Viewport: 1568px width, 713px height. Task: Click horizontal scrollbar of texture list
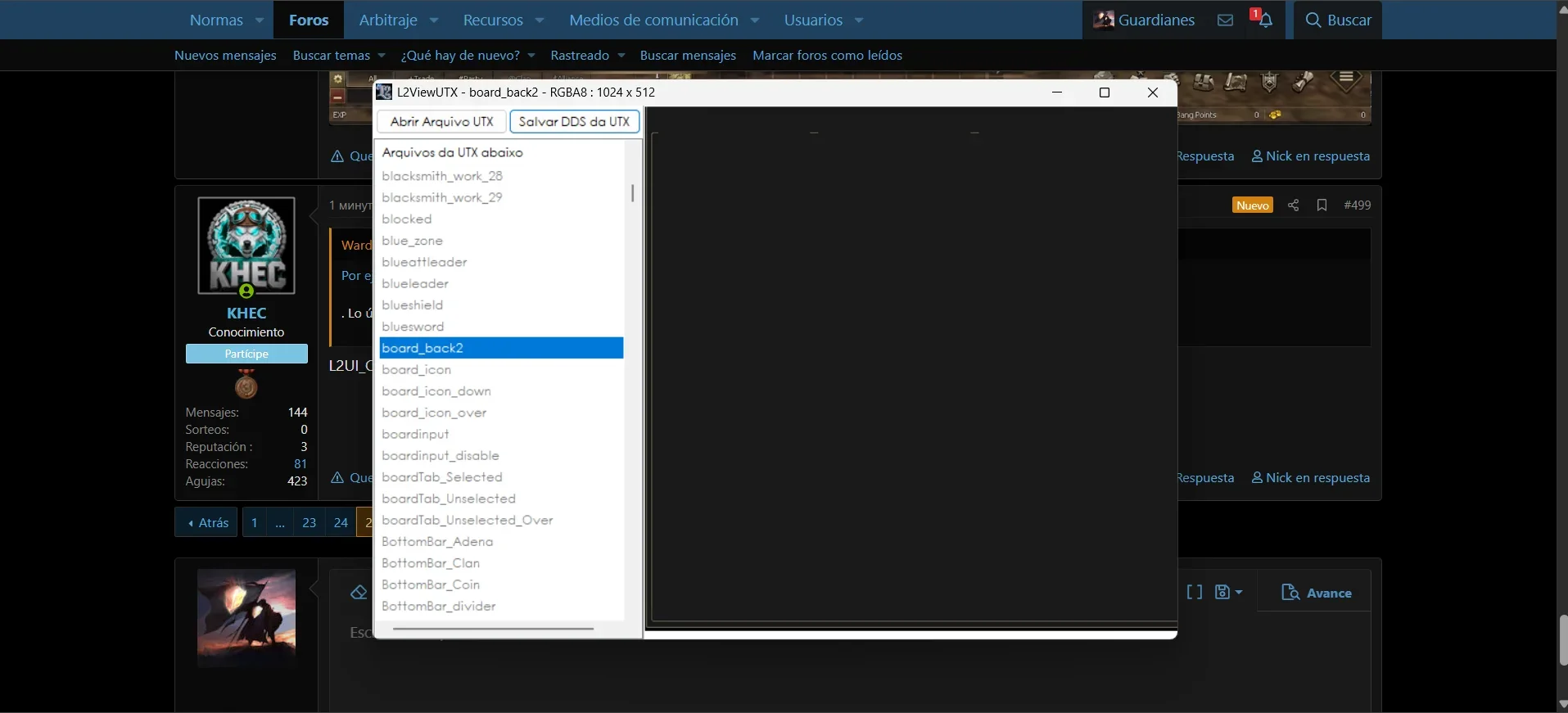(x=493, y=629)
